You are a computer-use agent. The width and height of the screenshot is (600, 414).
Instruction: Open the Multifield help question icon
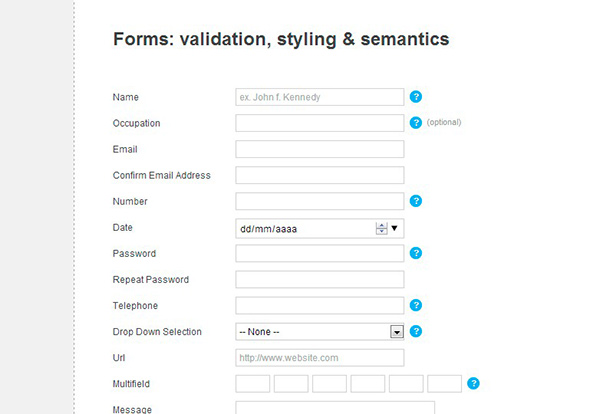pyautogui.click(x=473, y=383)
